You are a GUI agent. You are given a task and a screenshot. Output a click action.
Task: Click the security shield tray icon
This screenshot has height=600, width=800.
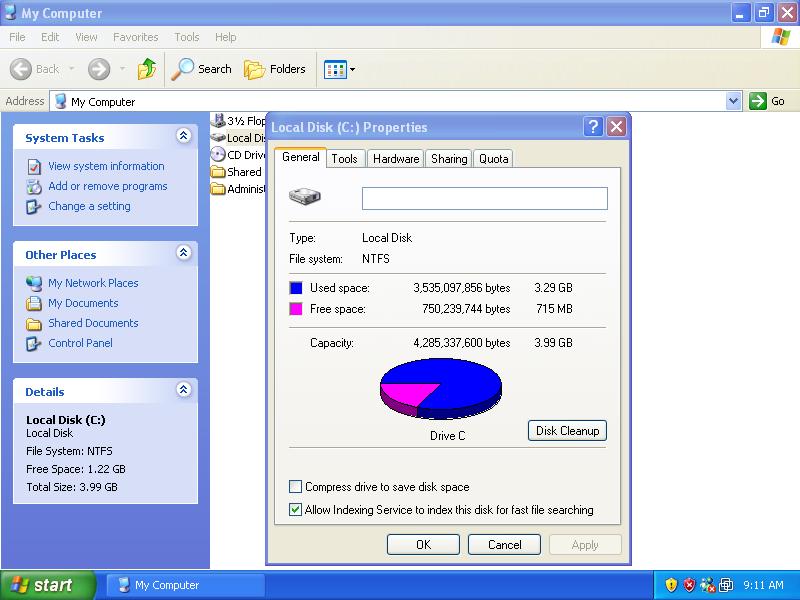point(671,585)
